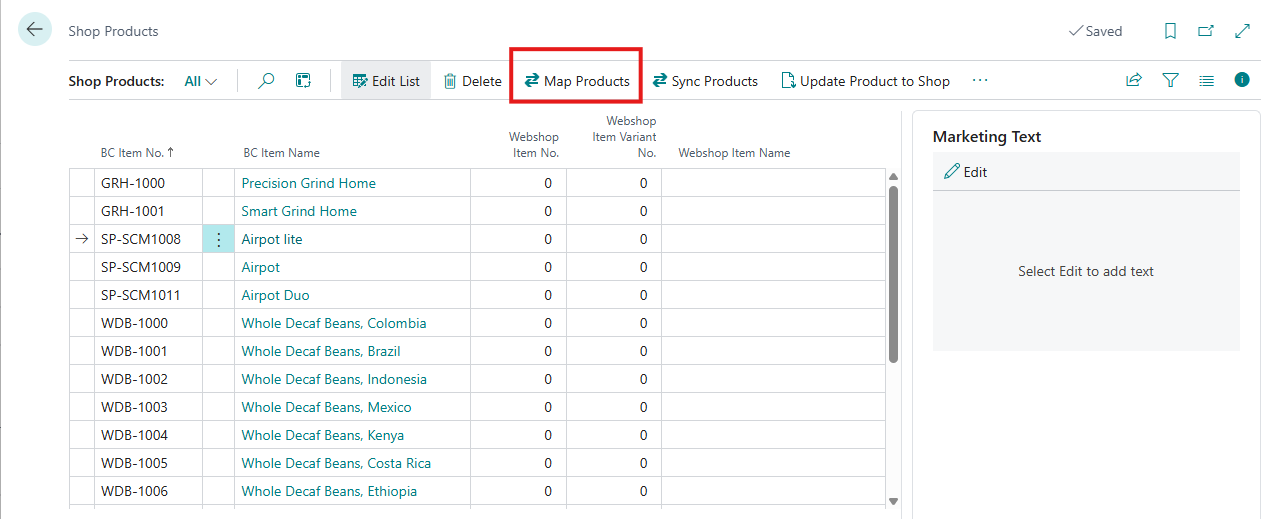Open the All views dropdown

click(201, 81)
